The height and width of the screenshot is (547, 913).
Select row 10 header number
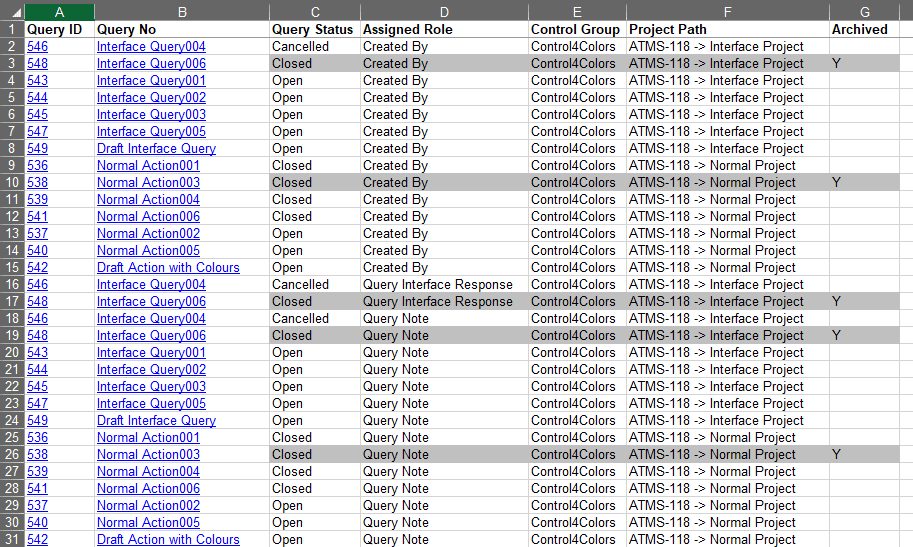click(x=12, y=182)
